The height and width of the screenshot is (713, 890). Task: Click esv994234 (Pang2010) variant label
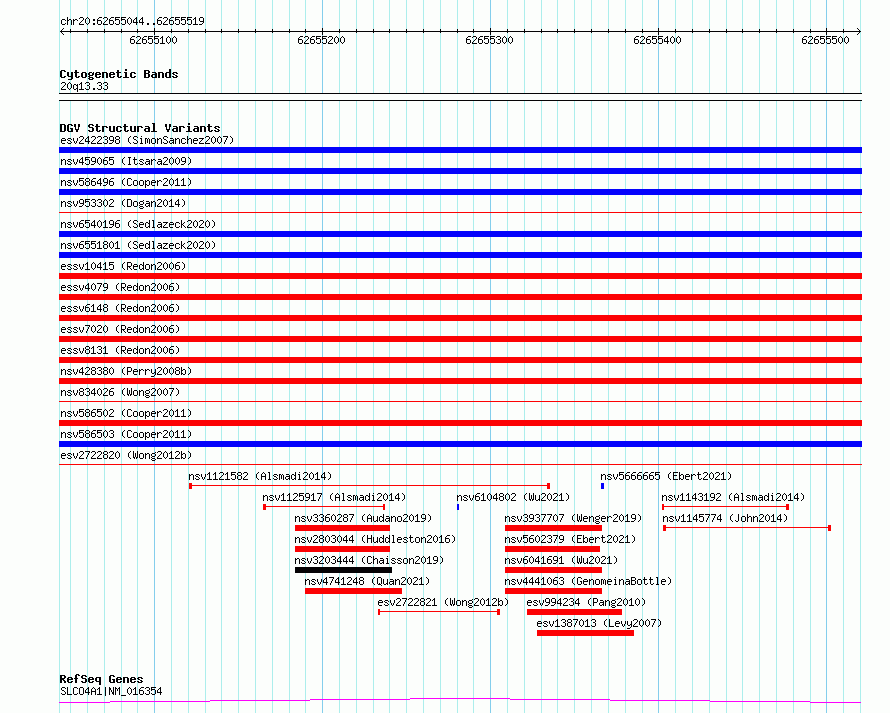(586, 602)
